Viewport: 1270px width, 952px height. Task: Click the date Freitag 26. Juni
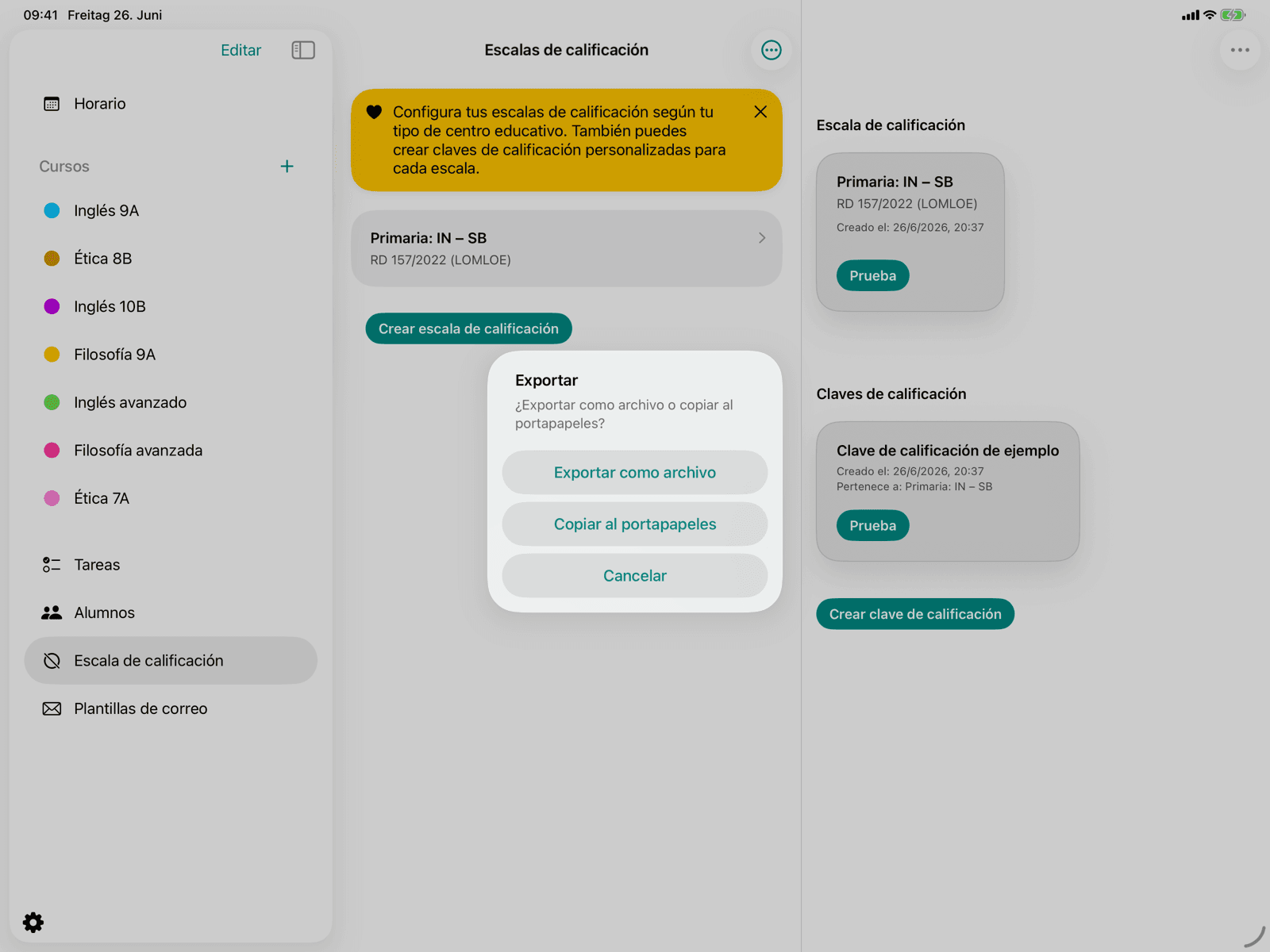(115, 15)
